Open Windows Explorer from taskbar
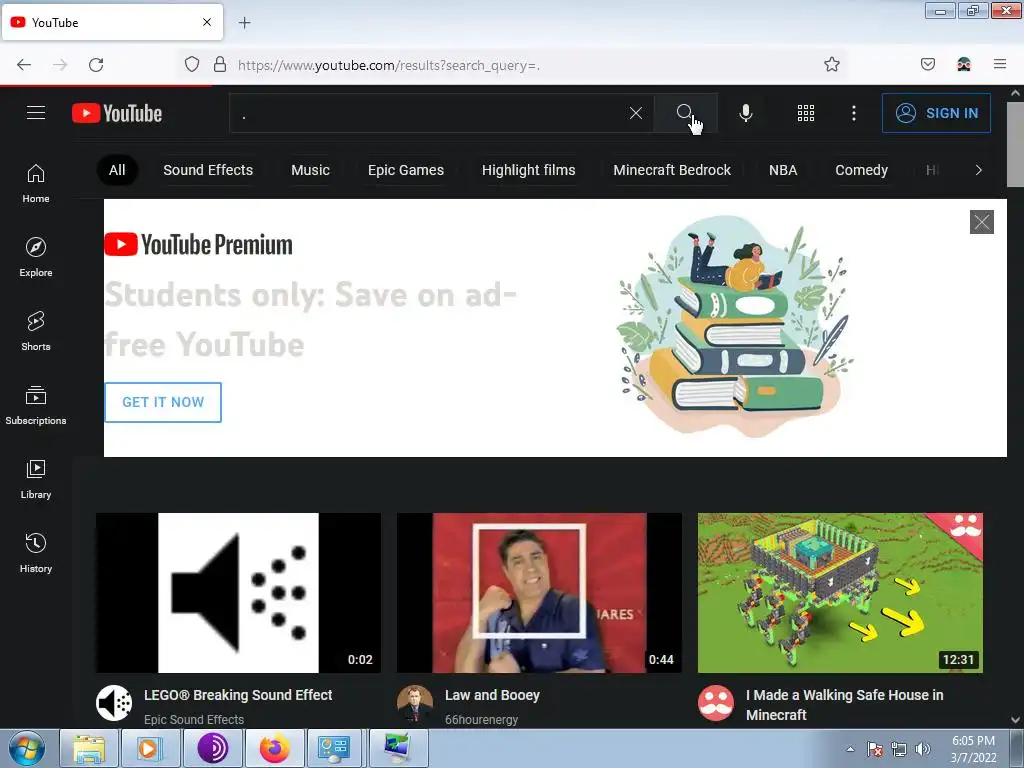The height and width of the screenshot is (768, 1024). pos(89,748)
